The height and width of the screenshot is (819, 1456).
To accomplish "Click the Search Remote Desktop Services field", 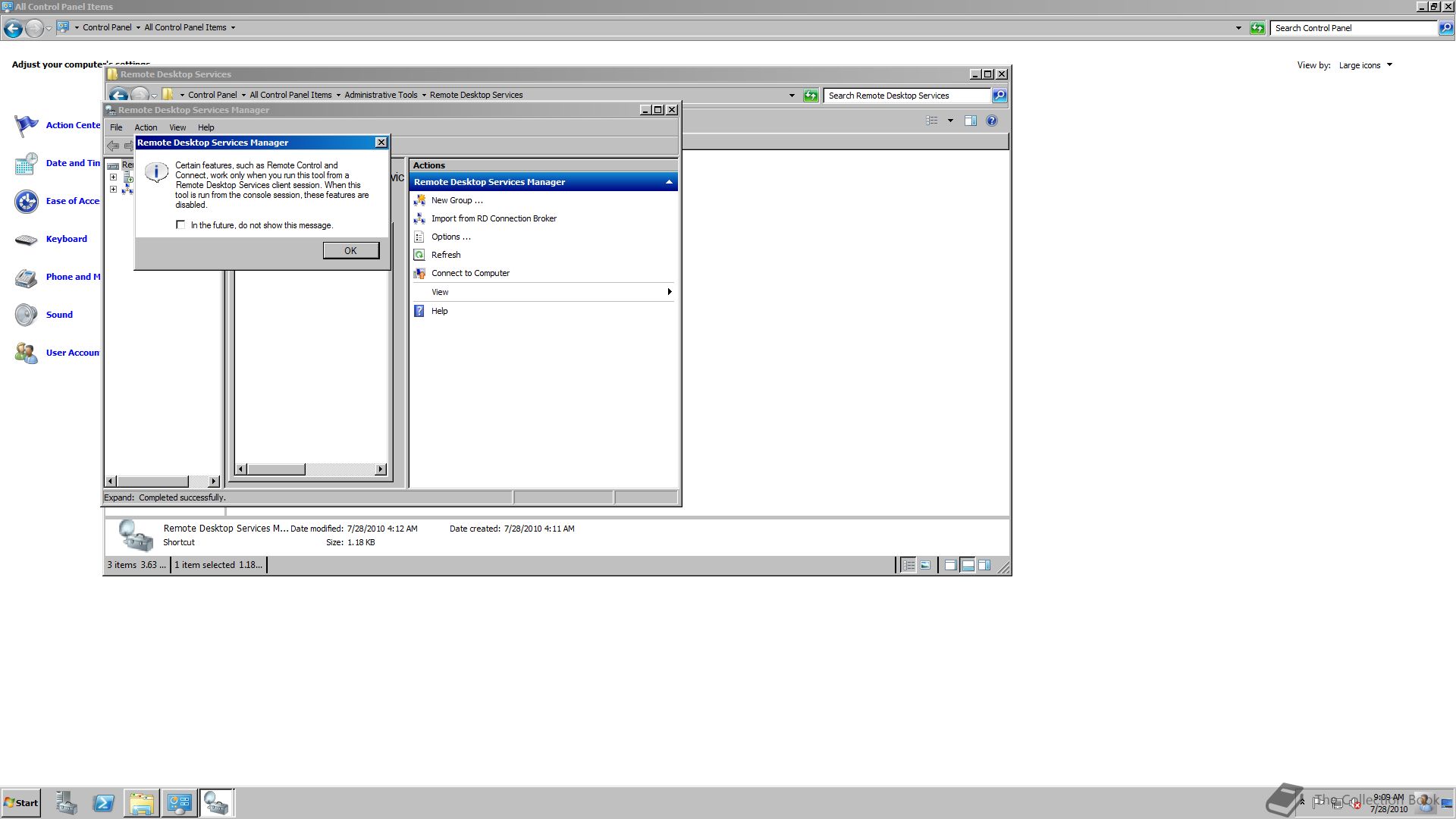I will point(906,96).
